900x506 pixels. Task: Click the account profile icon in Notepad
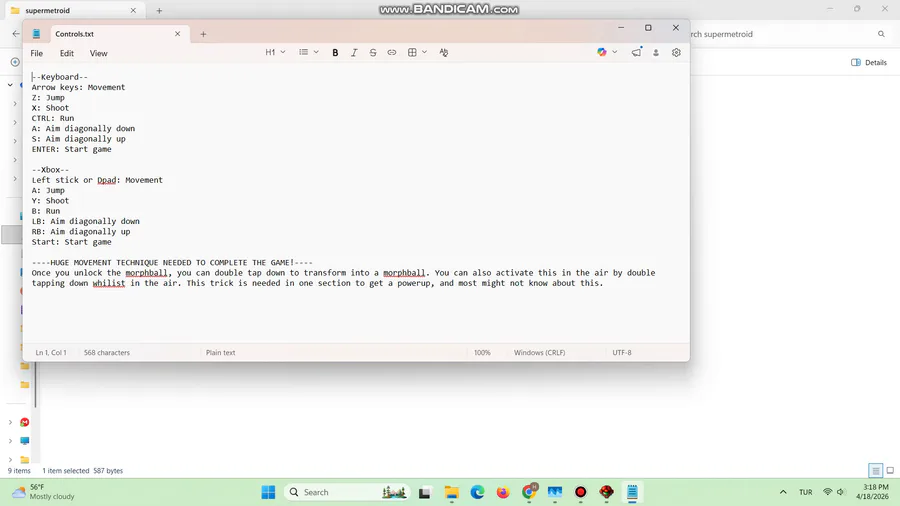click(x=655, y=53)
